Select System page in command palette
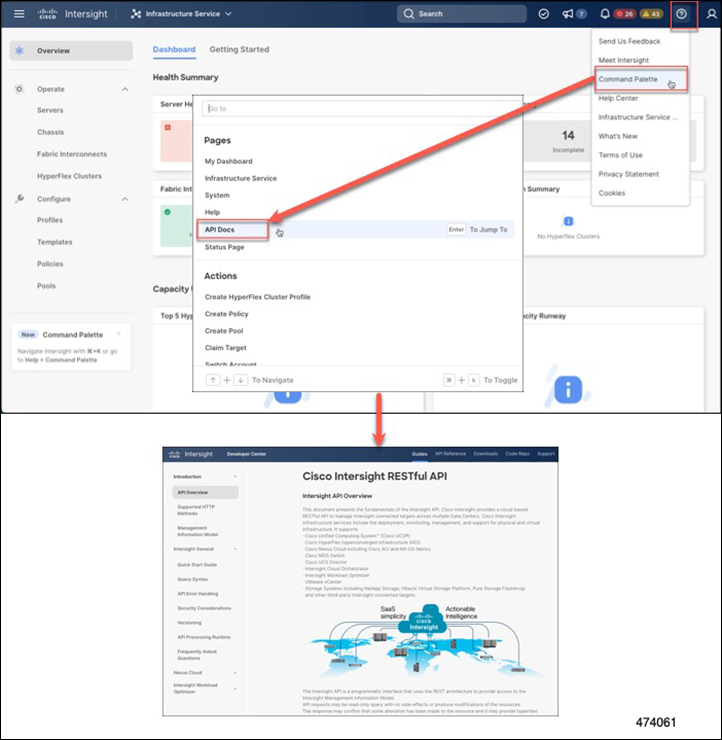This screenshot has width=722, height=740. click(x=217, y=195)
